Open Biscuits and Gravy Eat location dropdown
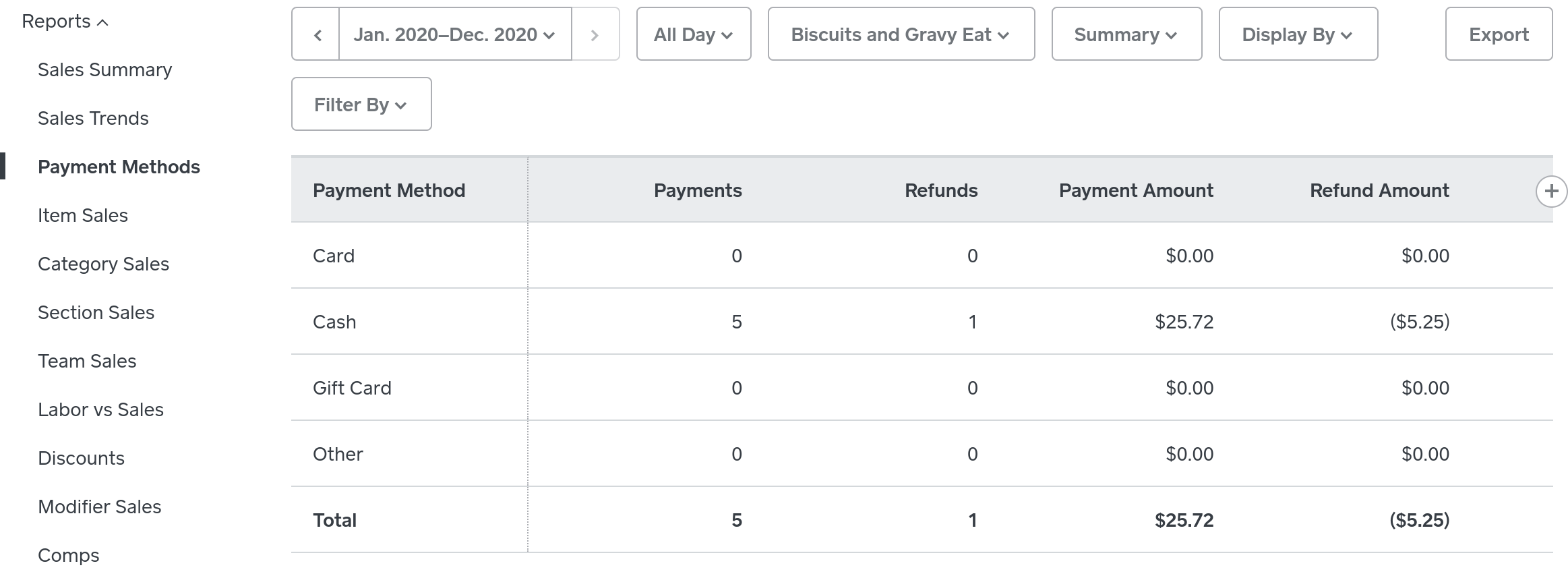This screenshot has width=1568, height=576. 901,34
